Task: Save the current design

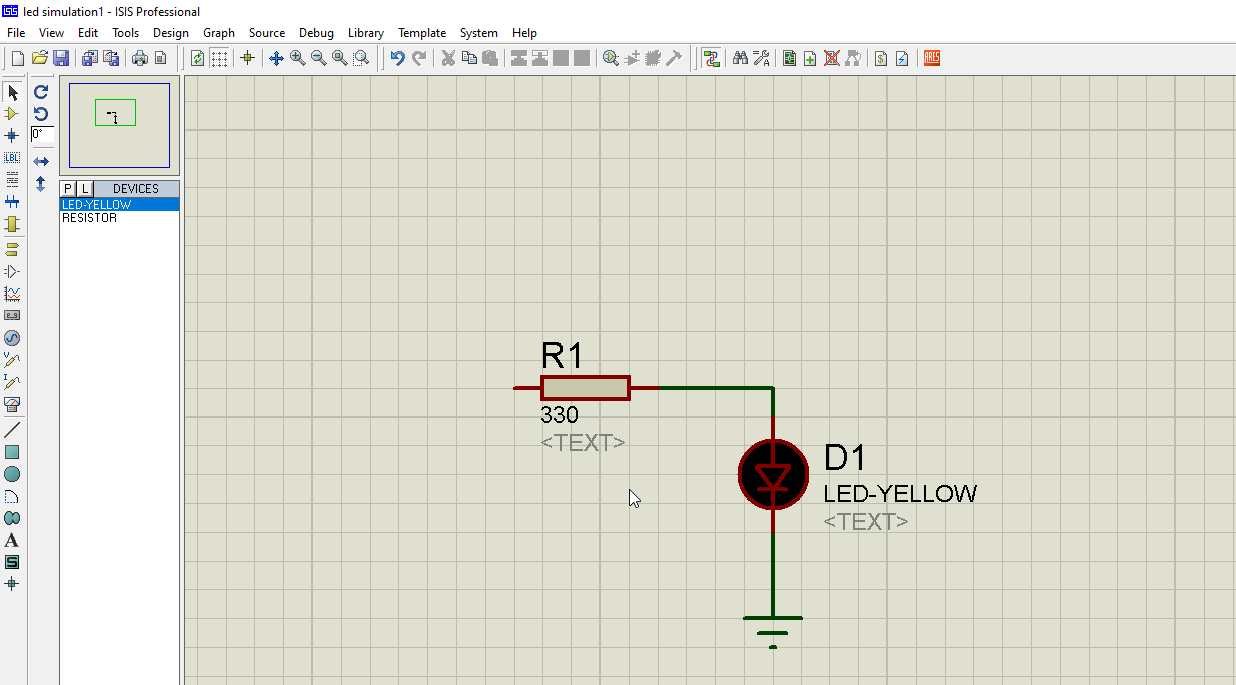Action: click(60, 58)
